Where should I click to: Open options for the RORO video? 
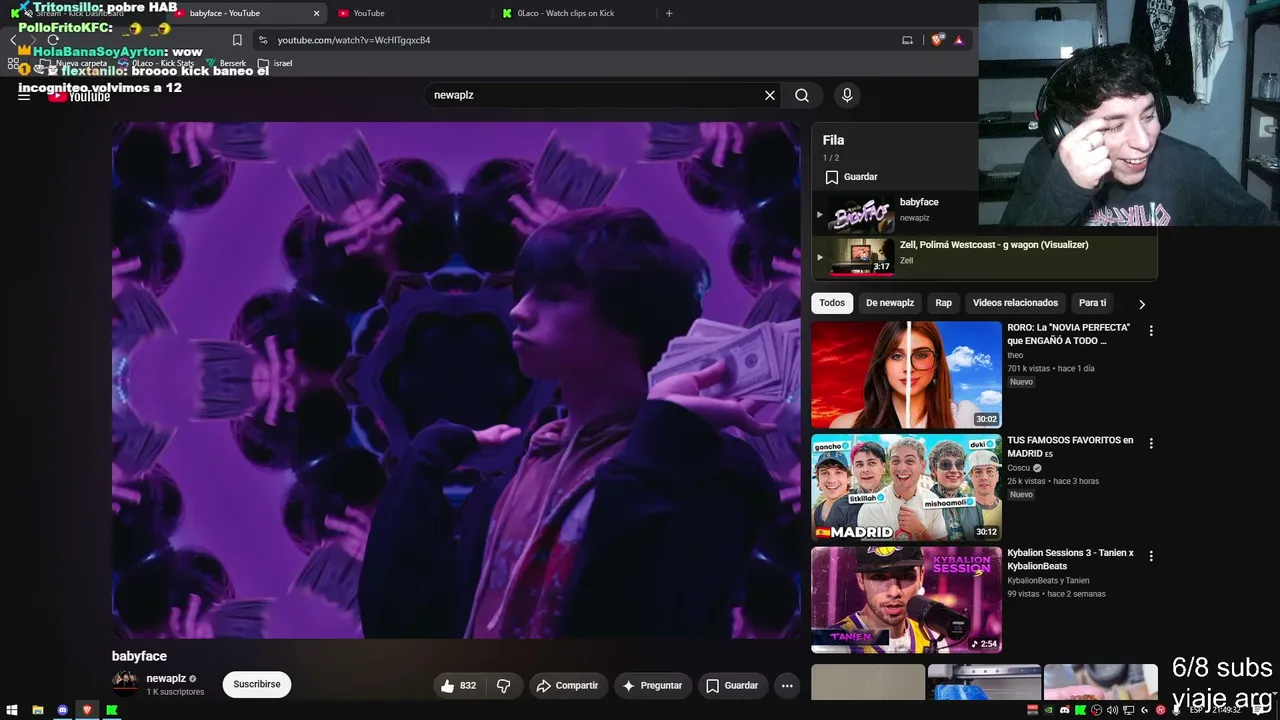pos(1151,331)
